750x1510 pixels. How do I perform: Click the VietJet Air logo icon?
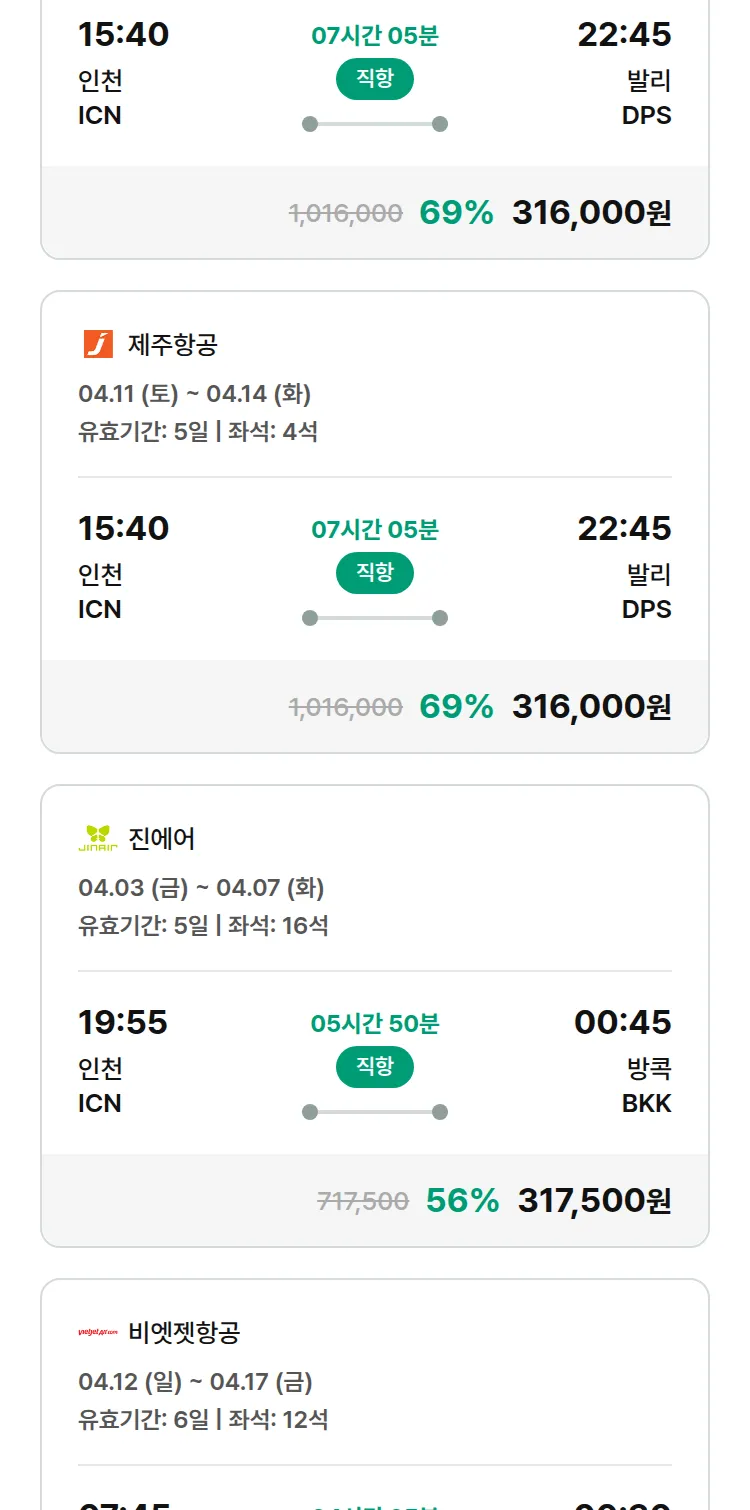(x=98, y=1332)
